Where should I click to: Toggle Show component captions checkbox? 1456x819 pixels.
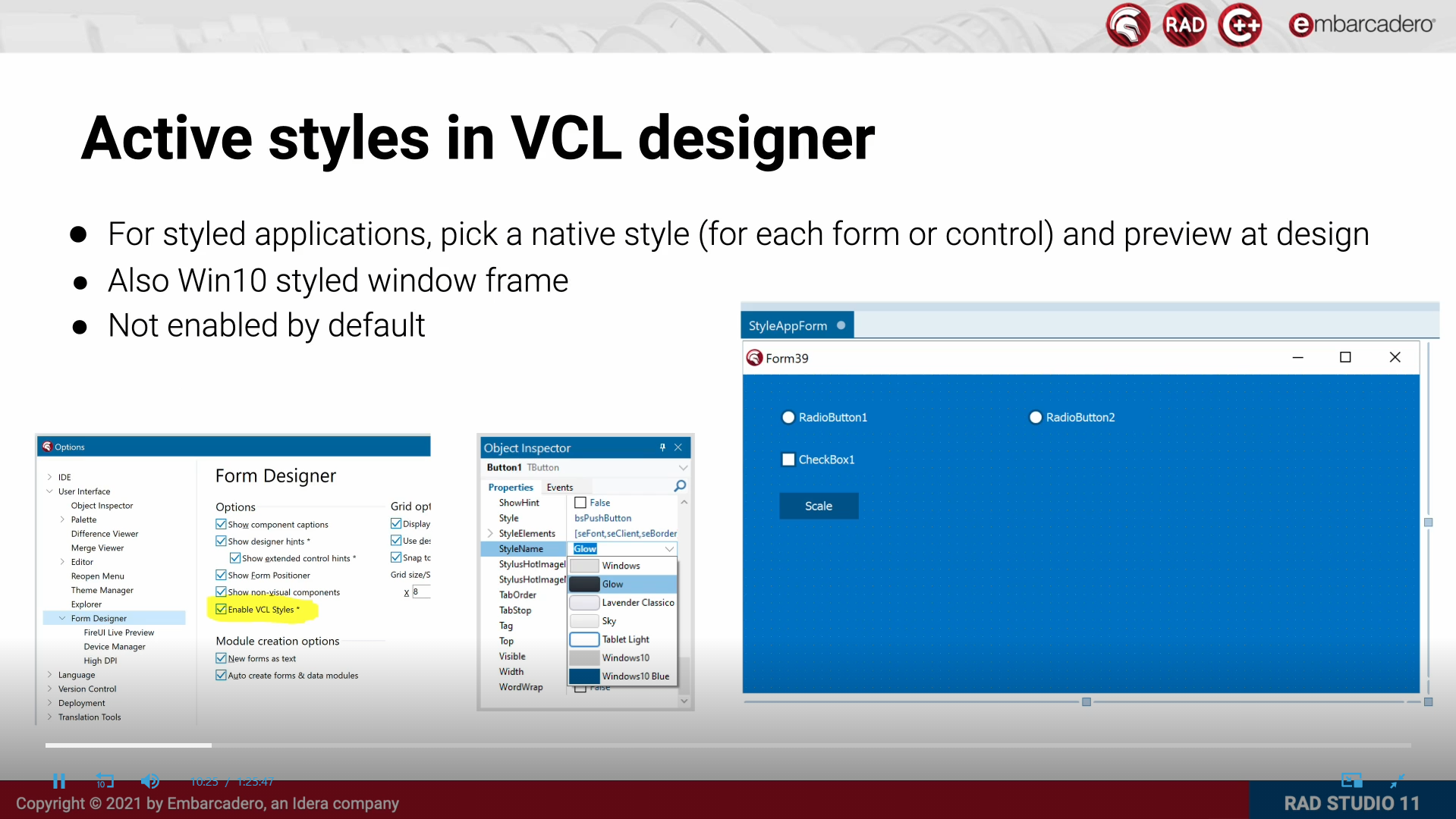[221, 524]
